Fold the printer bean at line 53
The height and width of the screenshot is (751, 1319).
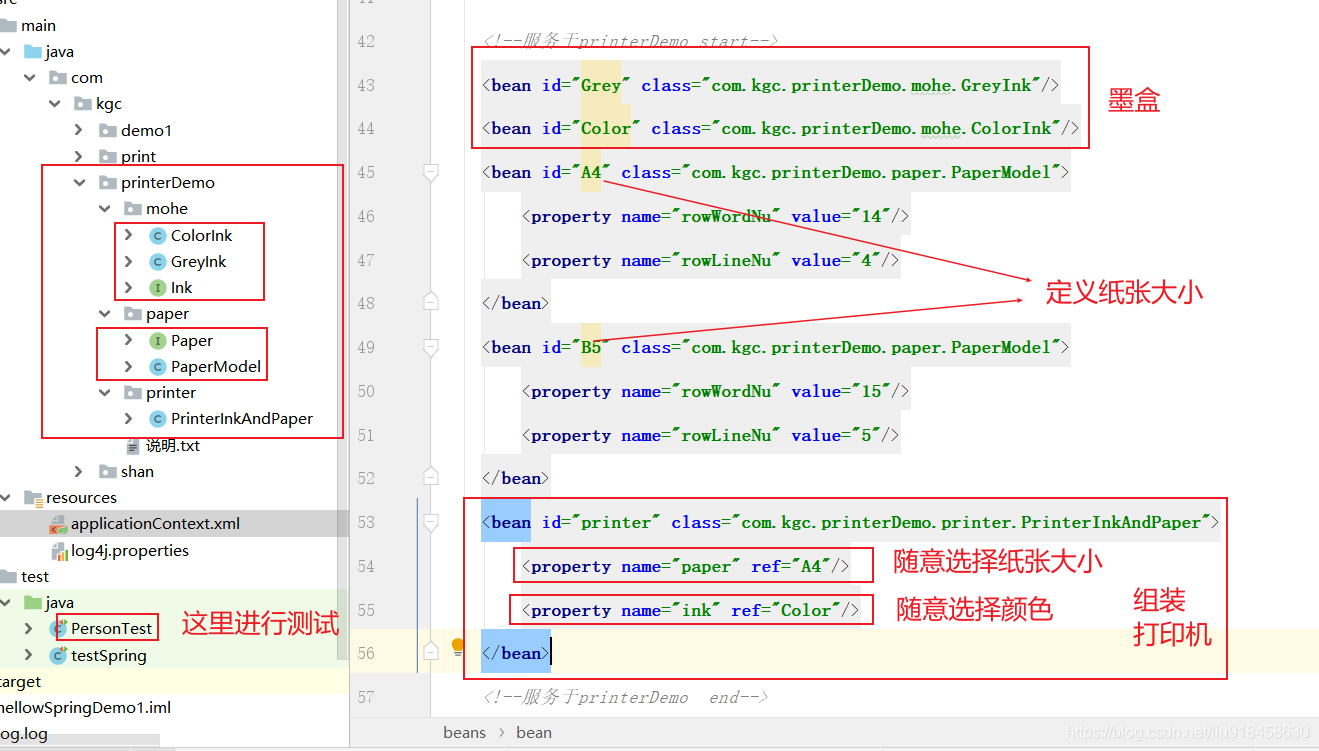[x=431, y=522]
